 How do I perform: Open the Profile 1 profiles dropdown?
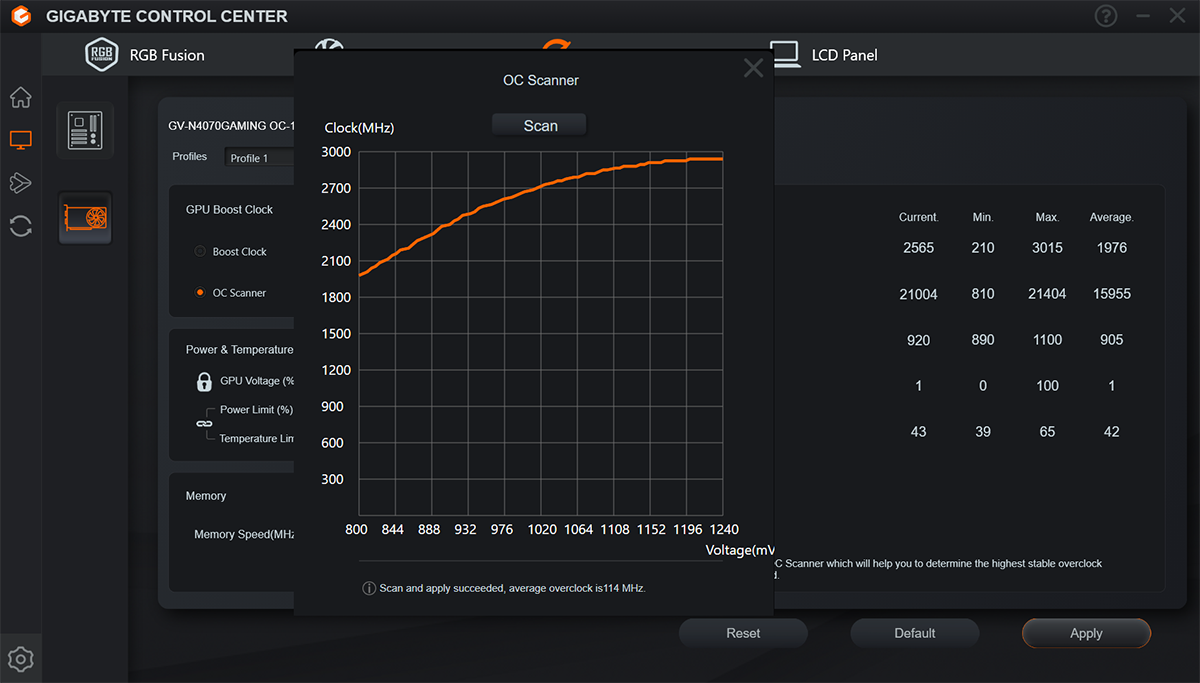tap(260, 158)
